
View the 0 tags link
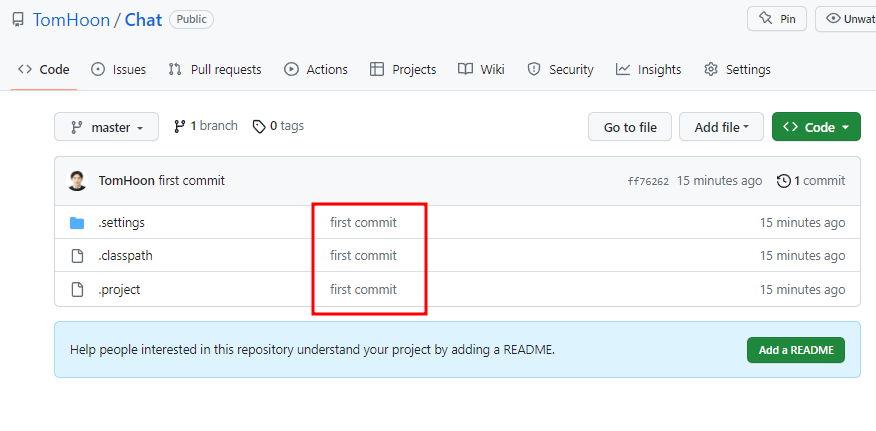(278, 126)
